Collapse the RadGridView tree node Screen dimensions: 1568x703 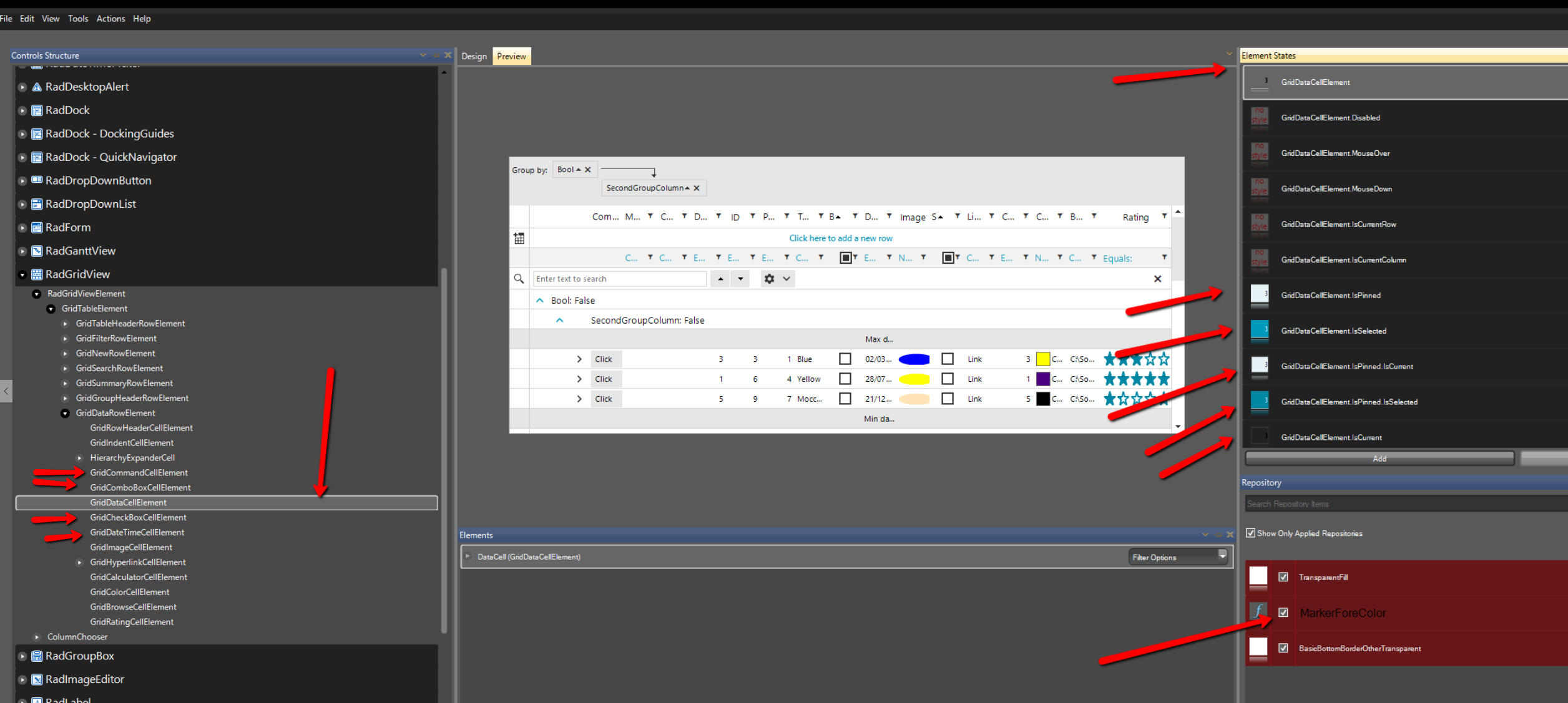[22, 274]
